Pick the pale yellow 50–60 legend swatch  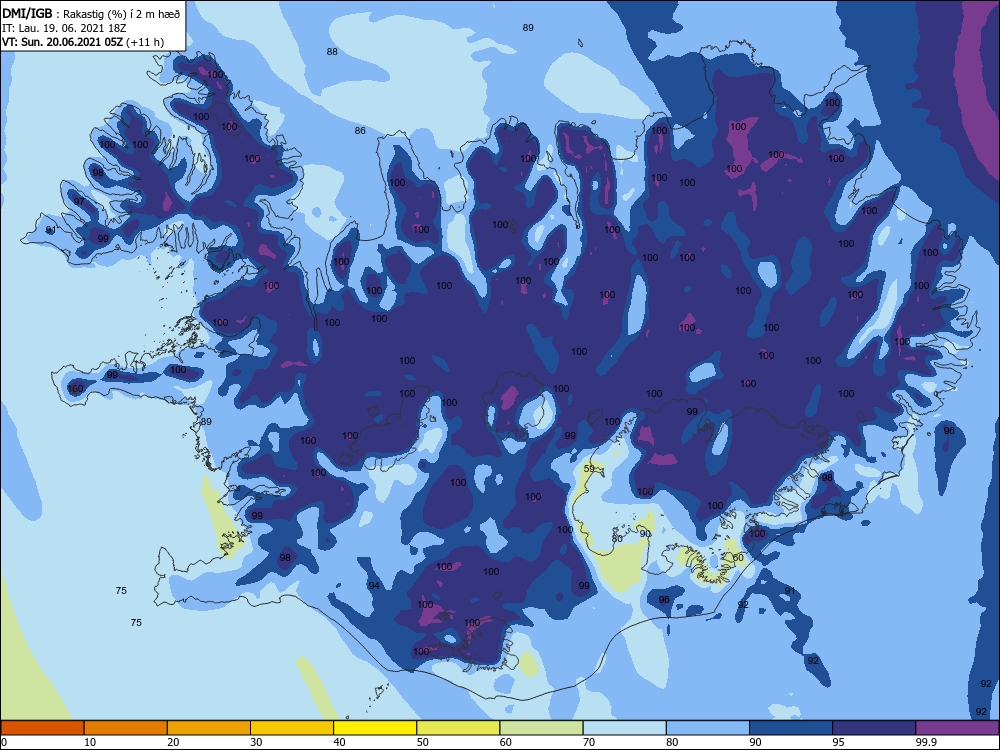459,728
